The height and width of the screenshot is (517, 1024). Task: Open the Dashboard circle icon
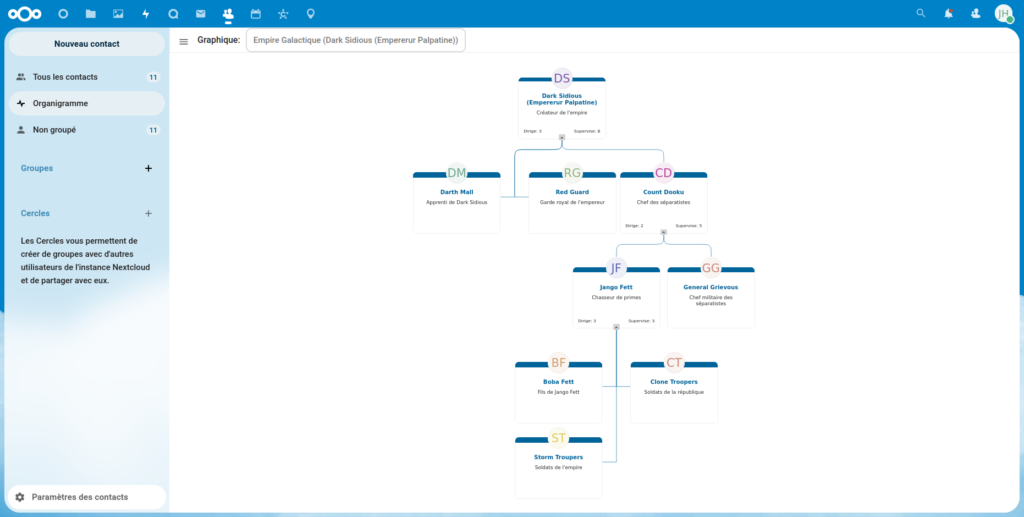coord(63,14)
